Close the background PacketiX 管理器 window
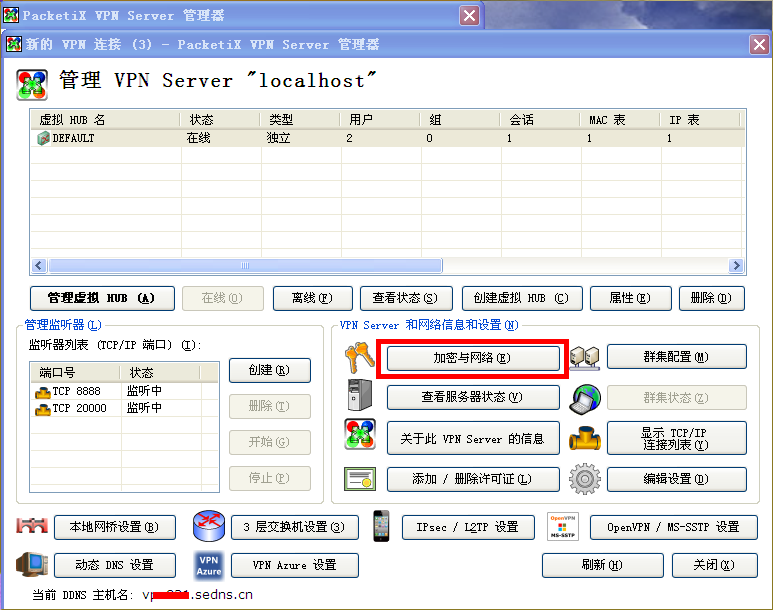The image size is (773, 610). click(x=469, y=16)
